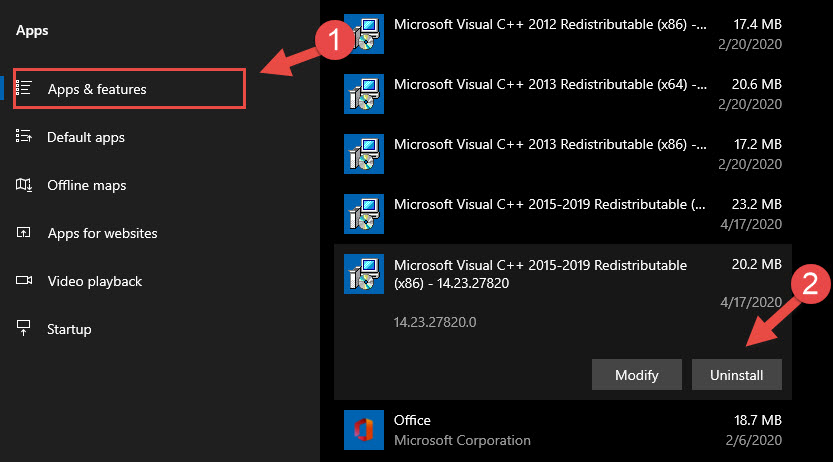Click installer icon of expanded 14.23.27820 entry
Screen dimensions: 833x462
[x=364, y=274]
